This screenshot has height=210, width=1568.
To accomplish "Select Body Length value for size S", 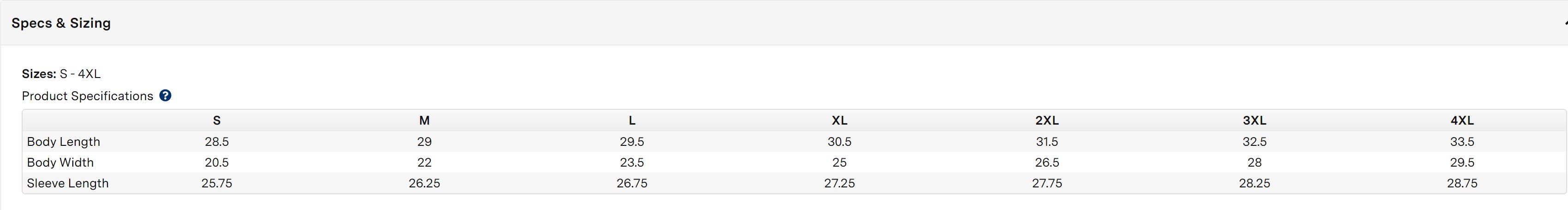I will (x=217, y=142).
